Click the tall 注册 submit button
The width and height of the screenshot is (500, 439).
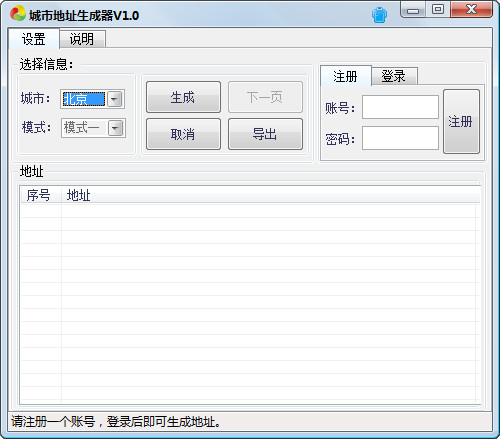pos(461,121)
